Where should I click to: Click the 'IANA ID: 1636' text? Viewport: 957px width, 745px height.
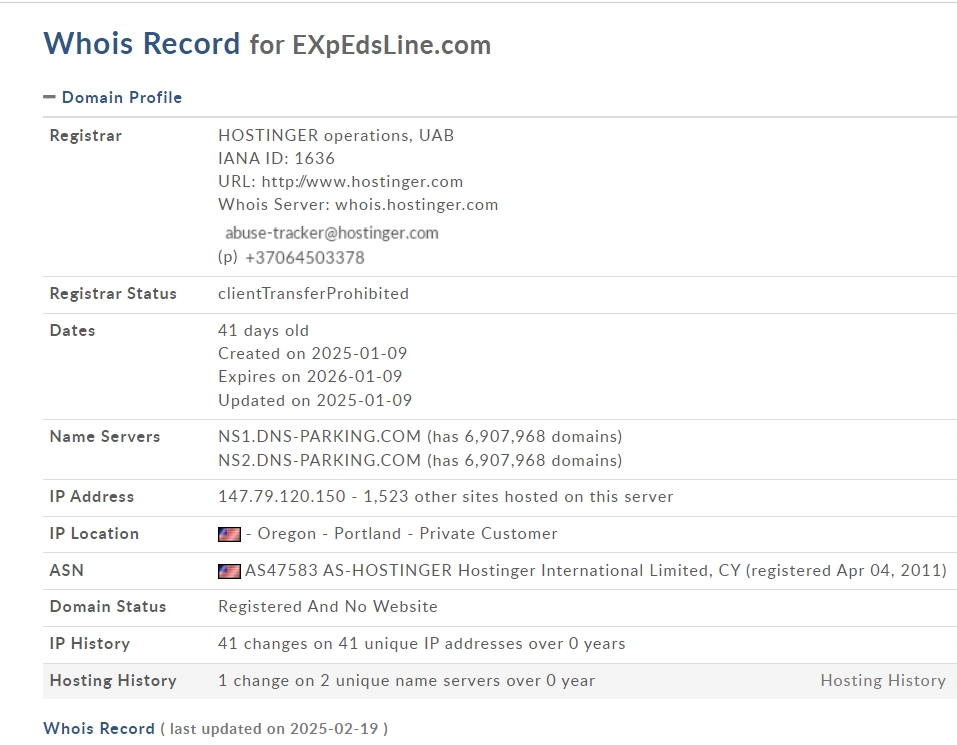276,159
